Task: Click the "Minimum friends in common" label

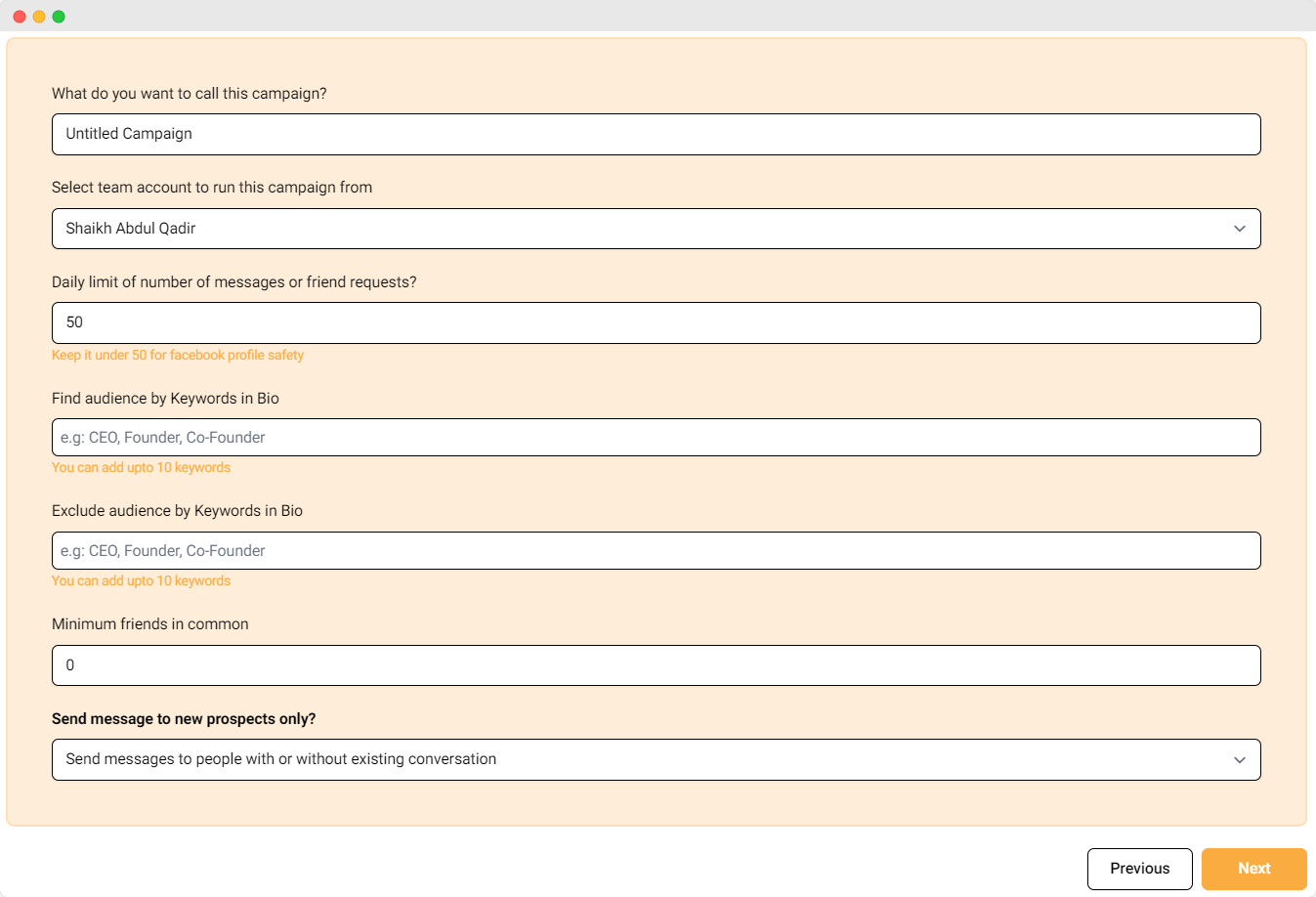Action: [x=150, y=624]
